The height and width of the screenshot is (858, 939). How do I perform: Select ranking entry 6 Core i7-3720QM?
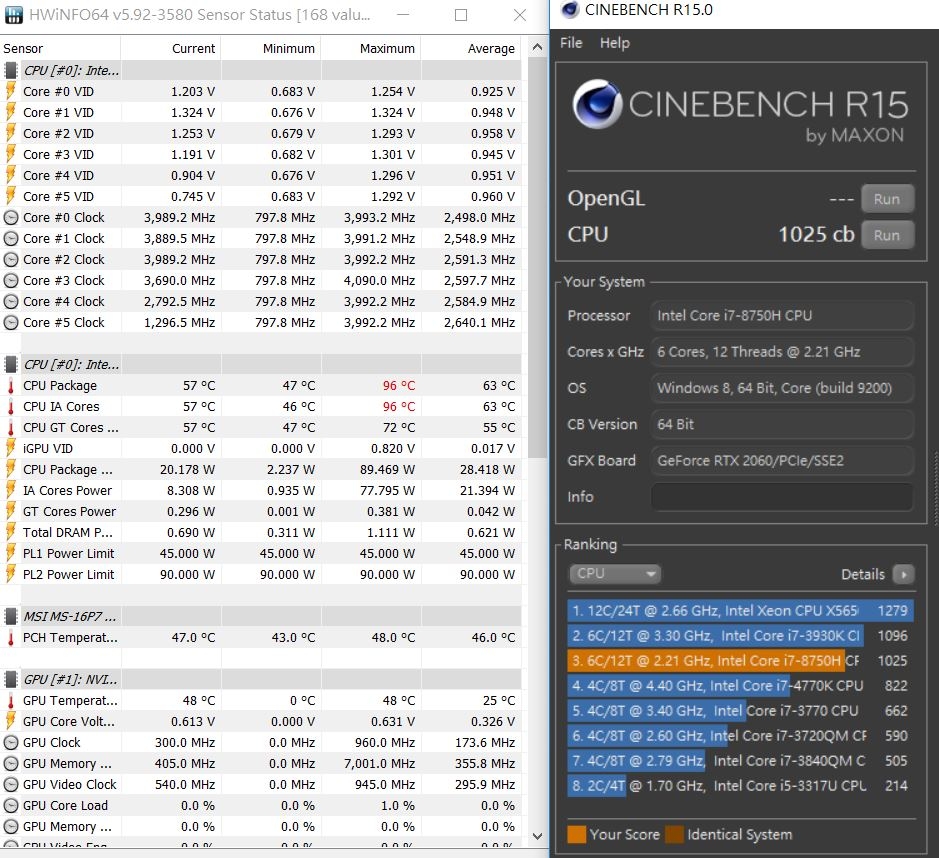coord(740,736)
